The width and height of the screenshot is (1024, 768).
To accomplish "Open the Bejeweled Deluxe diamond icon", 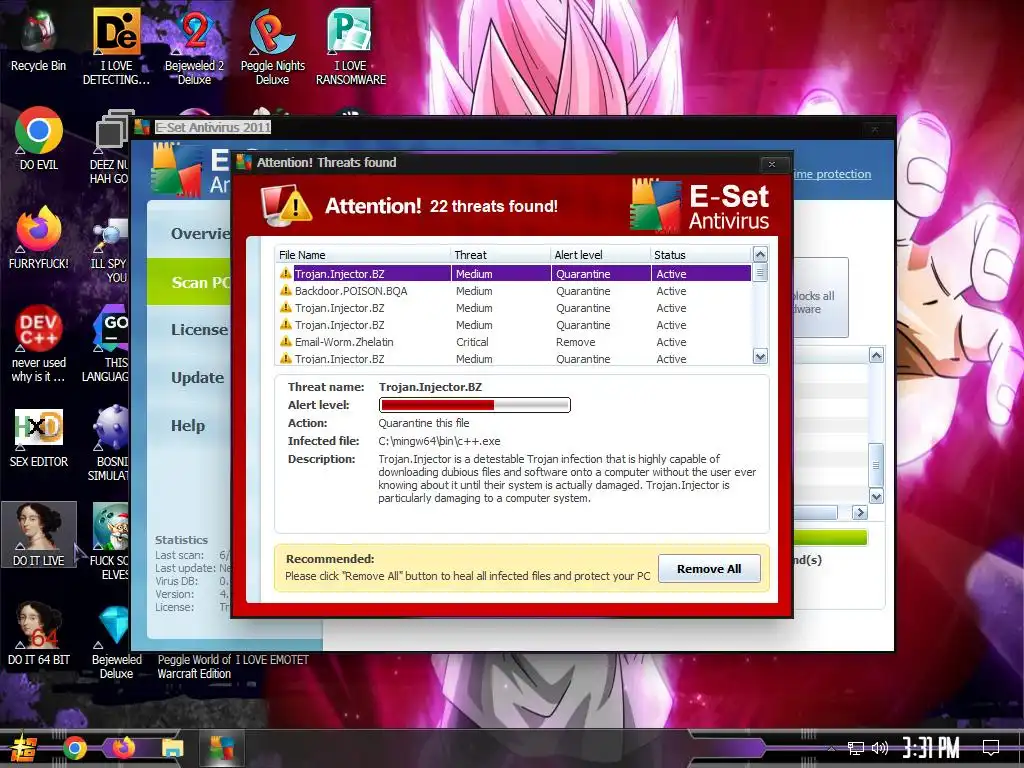I will (x=116, y=641).
